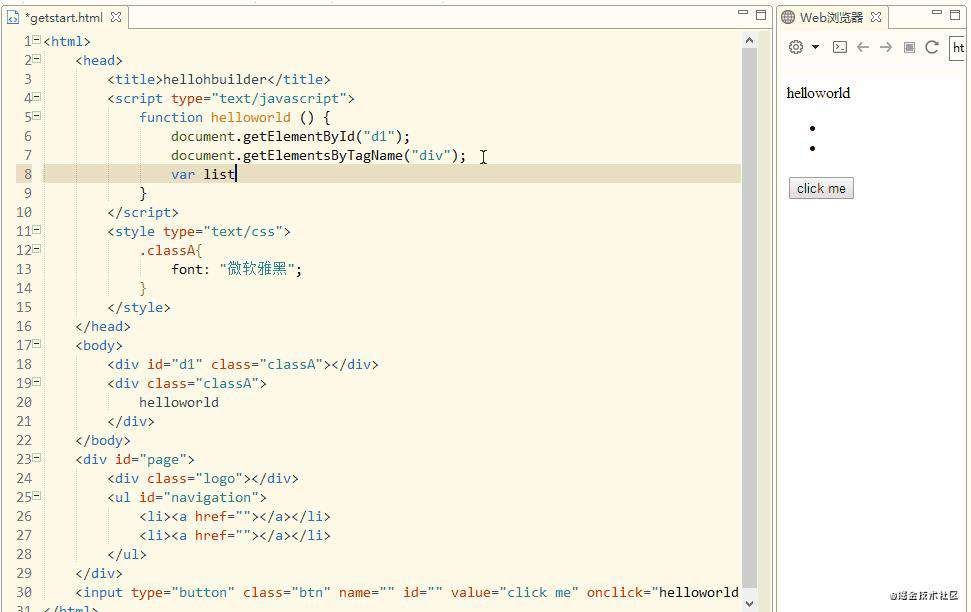Click 'navigation' id value on line 25

tap(211, 497)
